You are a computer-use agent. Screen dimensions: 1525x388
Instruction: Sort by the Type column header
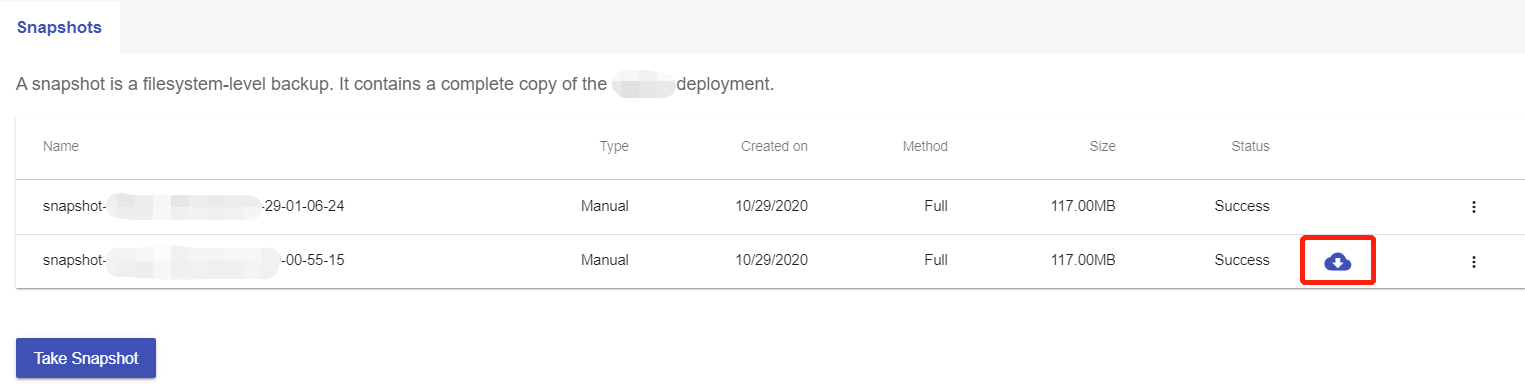pos(614,146)
